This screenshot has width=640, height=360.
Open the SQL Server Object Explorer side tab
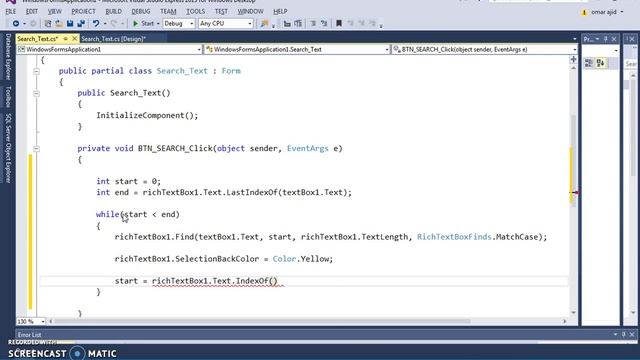coord(8,148)
